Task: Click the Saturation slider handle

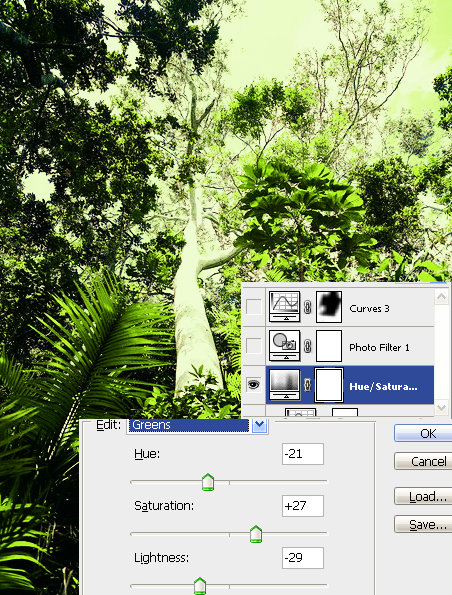Action: [256, 534]
